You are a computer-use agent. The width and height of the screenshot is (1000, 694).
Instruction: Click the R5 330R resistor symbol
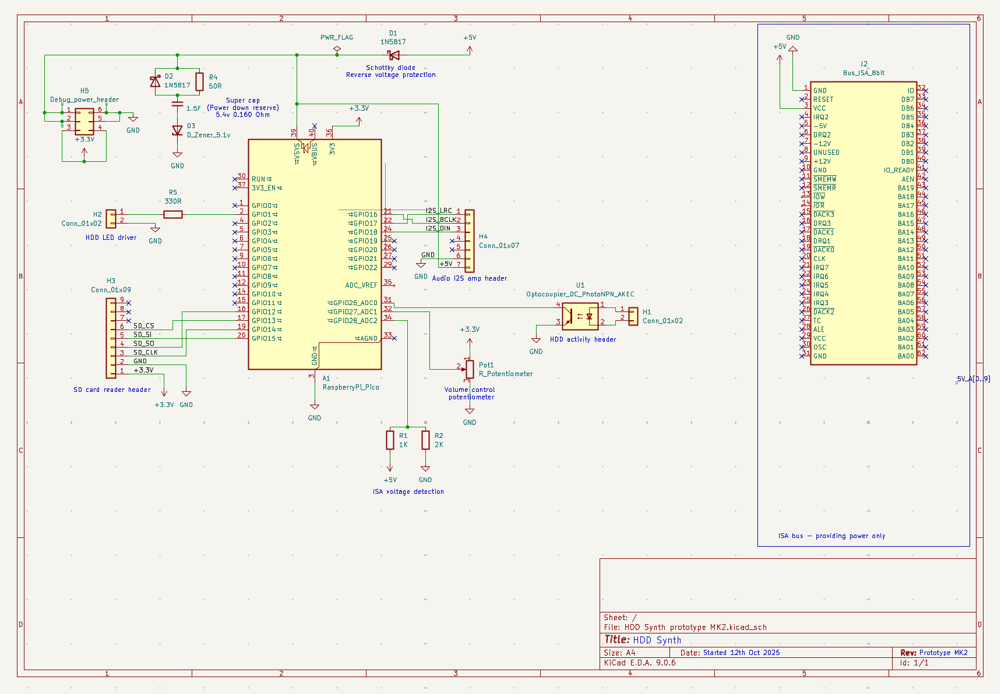click(173, 214)
